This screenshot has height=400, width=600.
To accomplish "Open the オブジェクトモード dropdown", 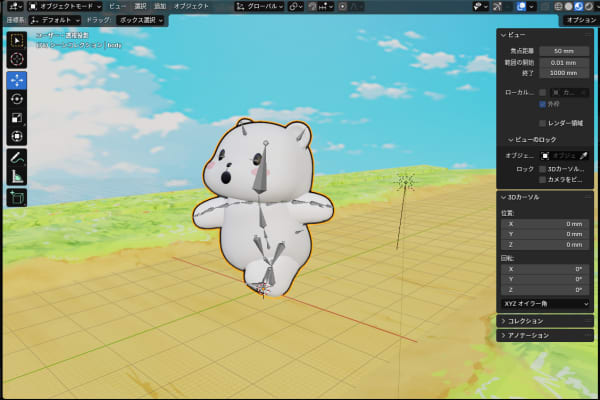I will point(65,6).
